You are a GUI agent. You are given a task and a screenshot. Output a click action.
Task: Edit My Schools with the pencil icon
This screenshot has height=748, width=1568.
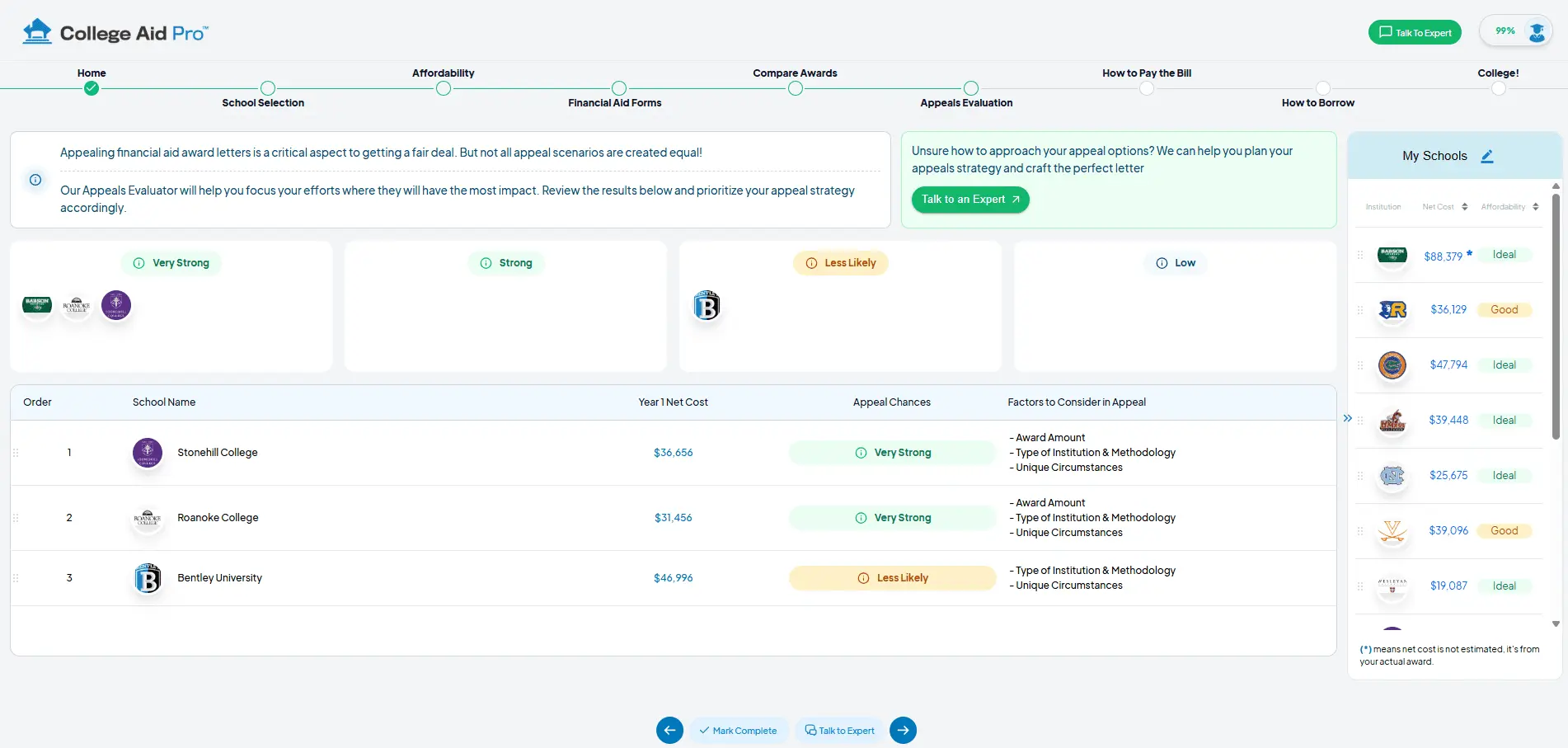1487,156
